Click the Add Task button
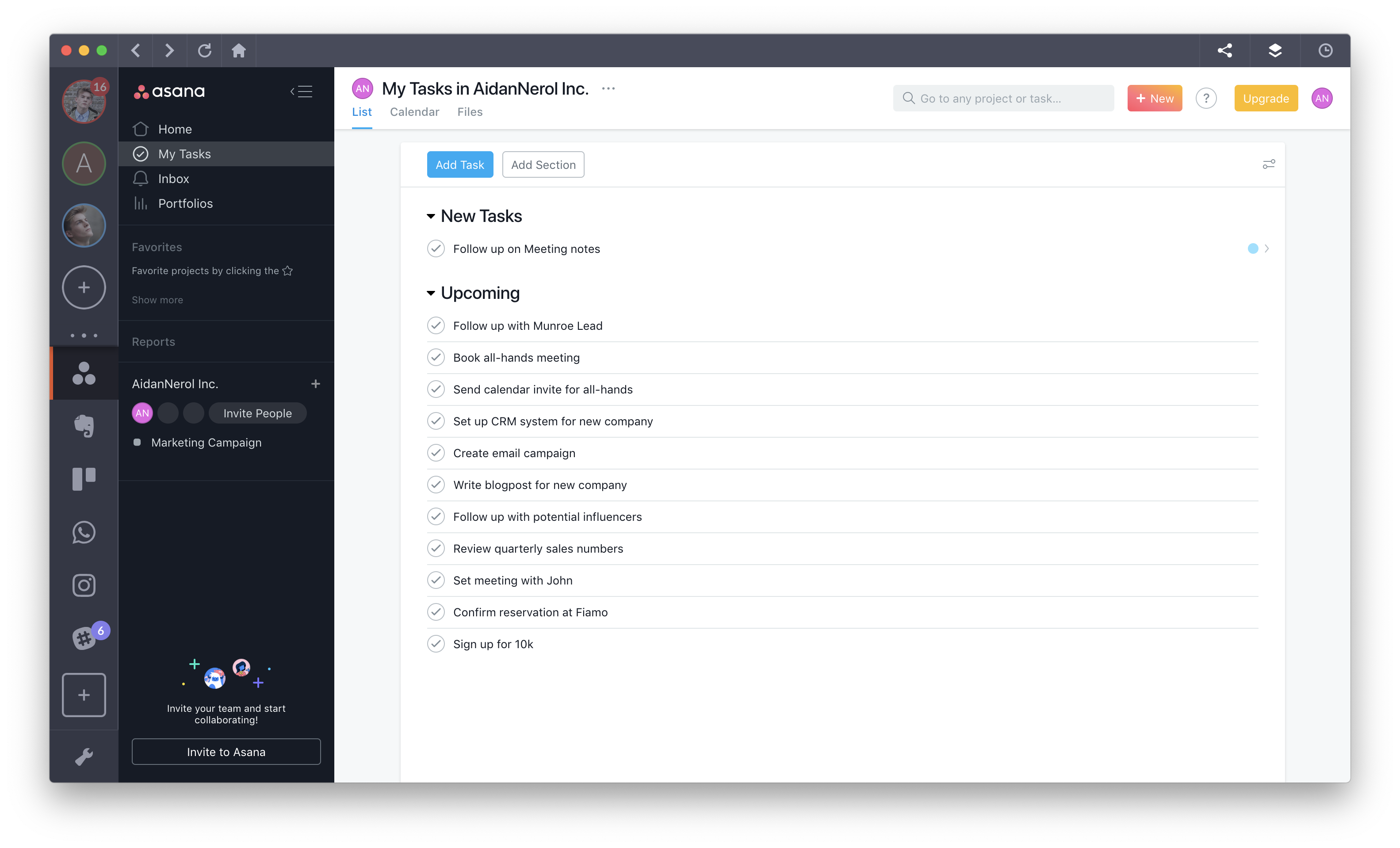Screen dimensions: 1400x848 460,164
